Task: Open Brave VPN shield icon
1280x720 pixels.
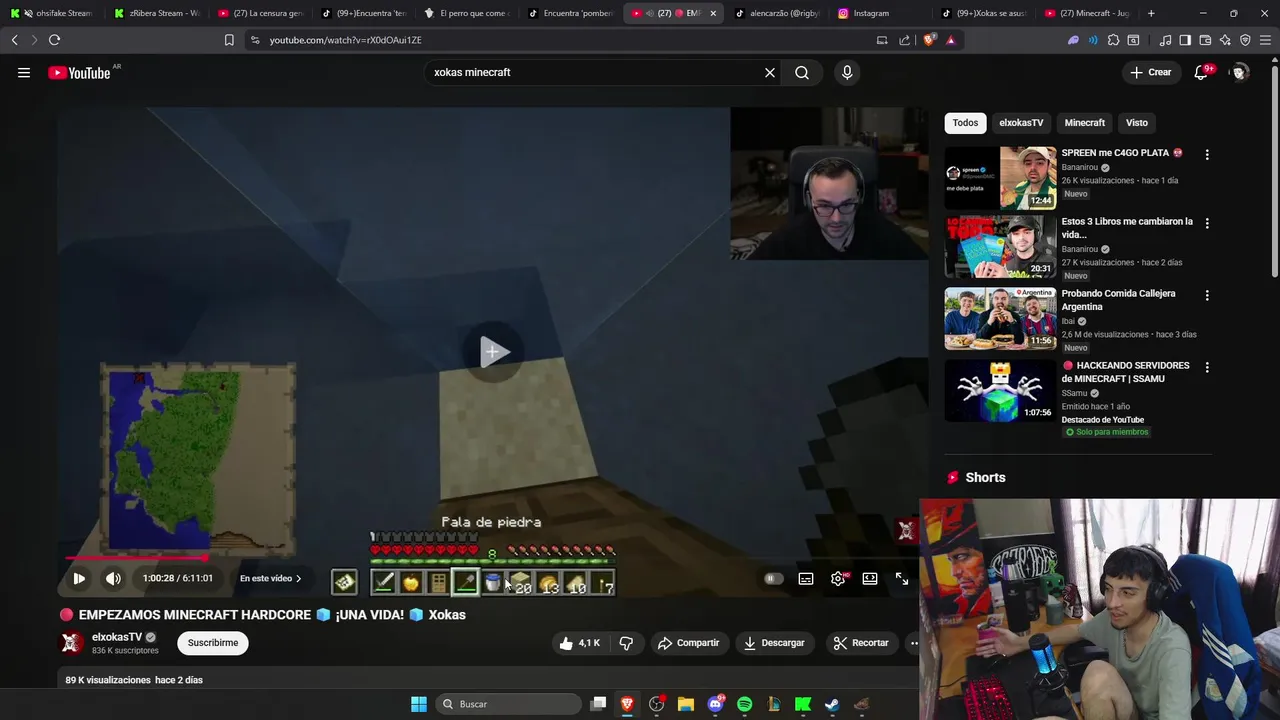Action: click(1245, 40)
